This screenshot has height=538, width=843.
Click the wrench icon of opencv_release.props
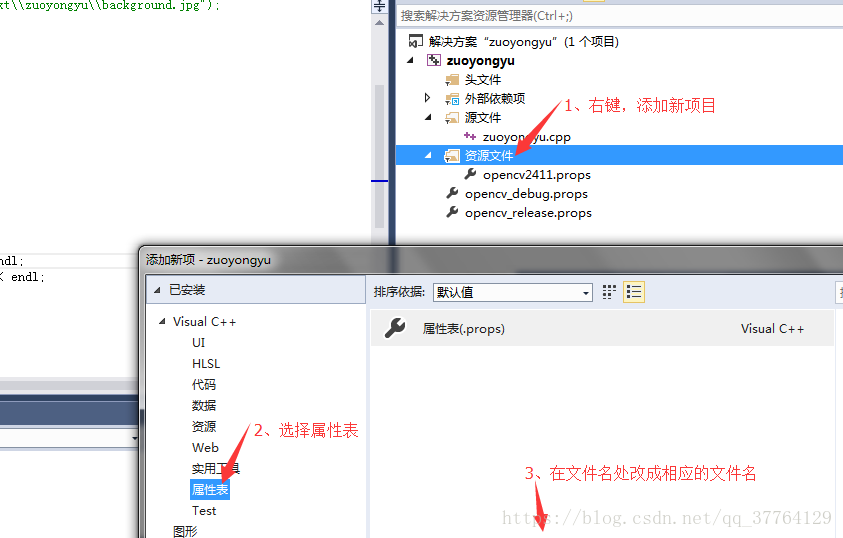coord(452,212)
